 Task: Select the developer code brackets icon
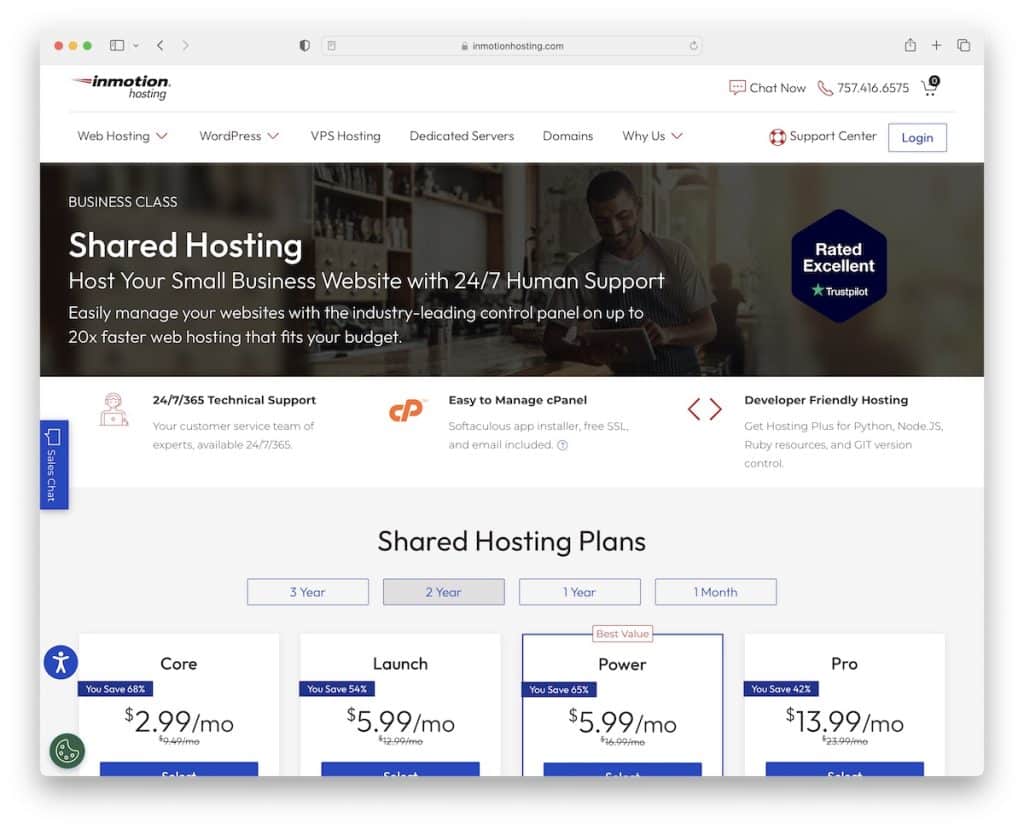705,410
